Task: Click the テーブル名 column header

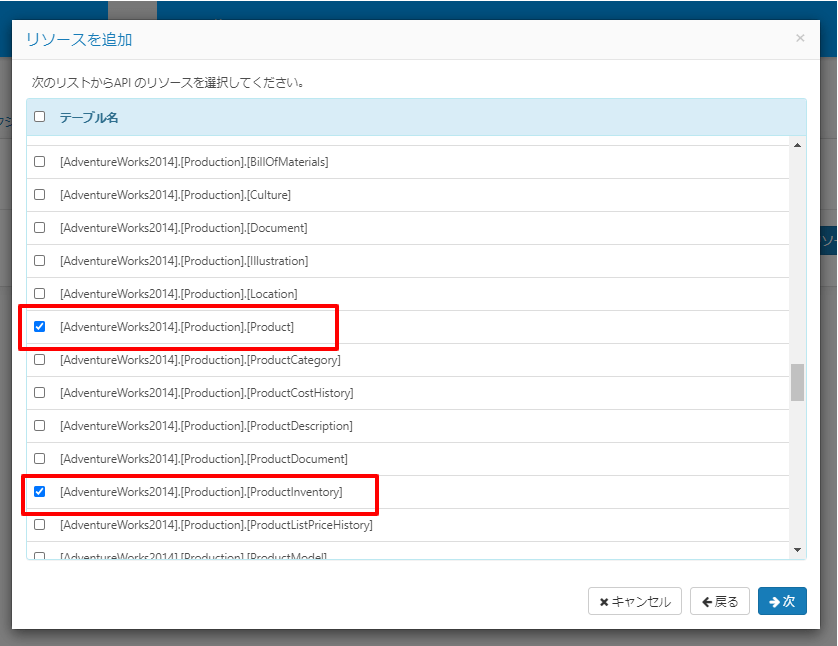Action: pos(89,118)
